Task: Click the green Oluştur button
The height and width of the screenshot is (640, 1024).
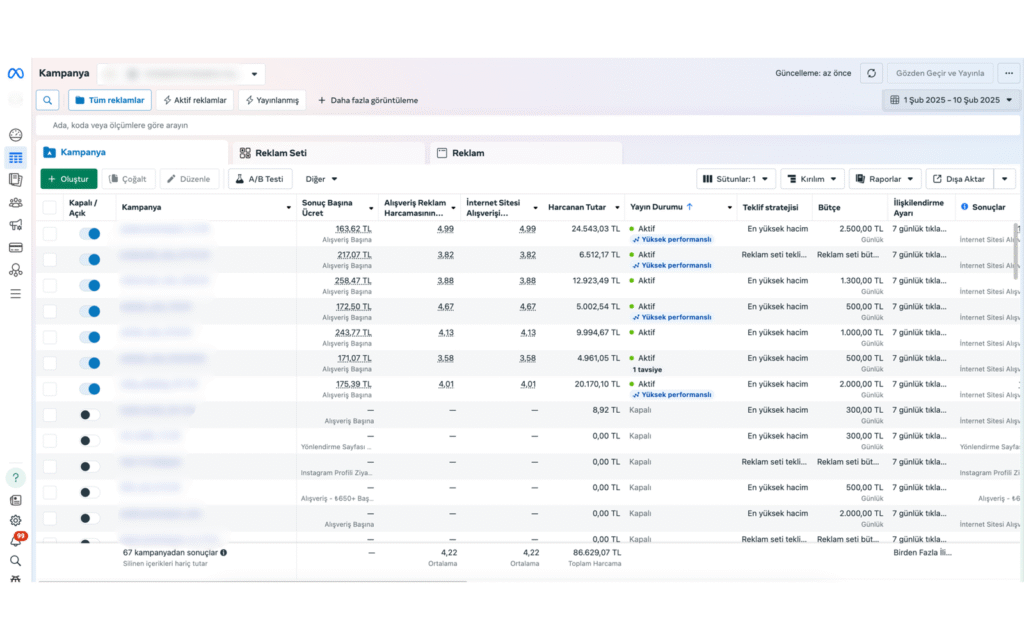Action: click(x=68, y=179)
